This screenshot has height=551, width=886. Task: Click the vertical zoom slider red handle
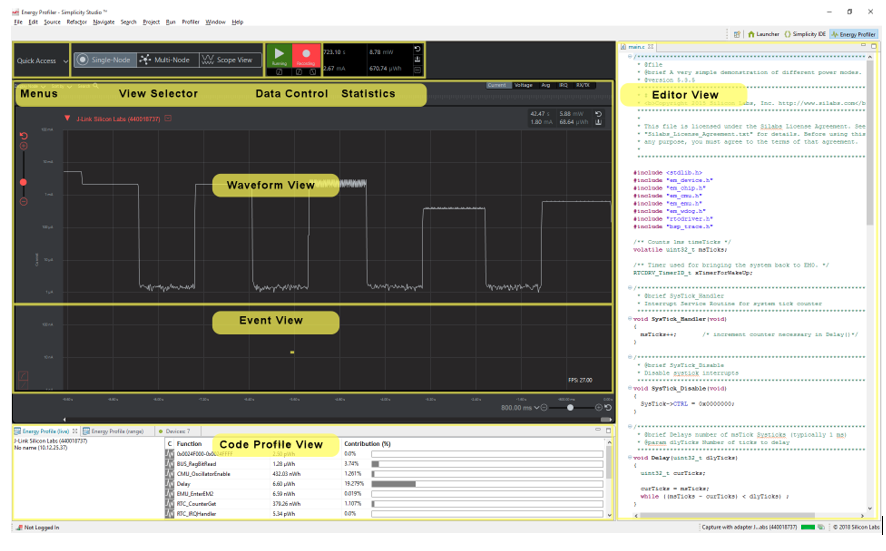[23, 183]
